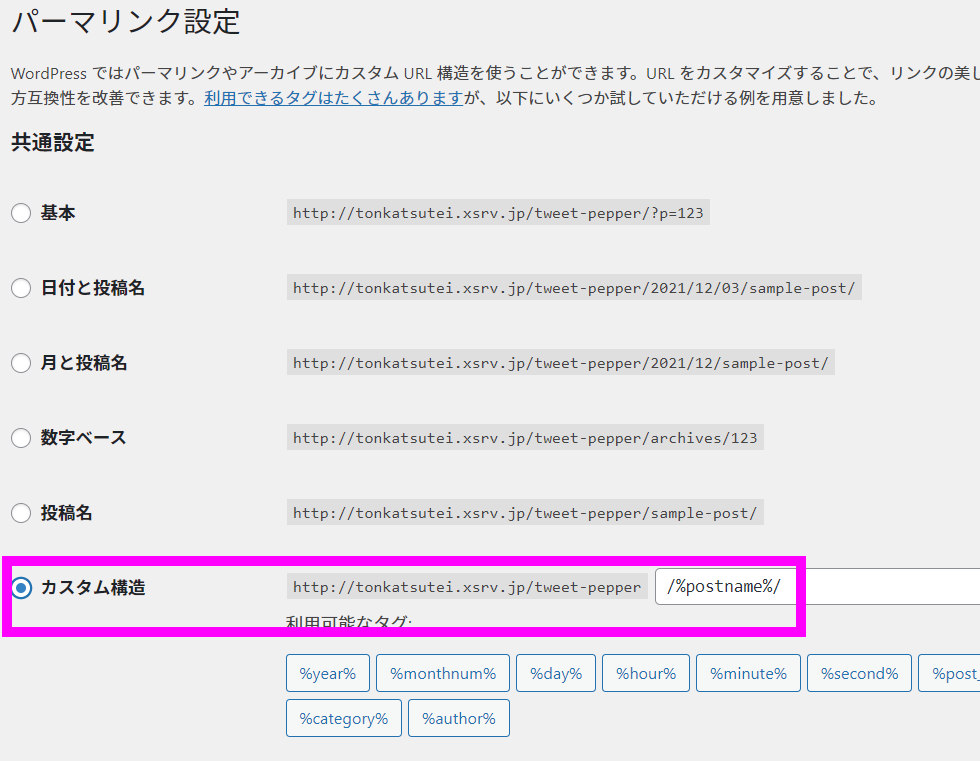Click the 2021/12/03/sample-post example URL
The image size is (980, 761).
[574, 288]
